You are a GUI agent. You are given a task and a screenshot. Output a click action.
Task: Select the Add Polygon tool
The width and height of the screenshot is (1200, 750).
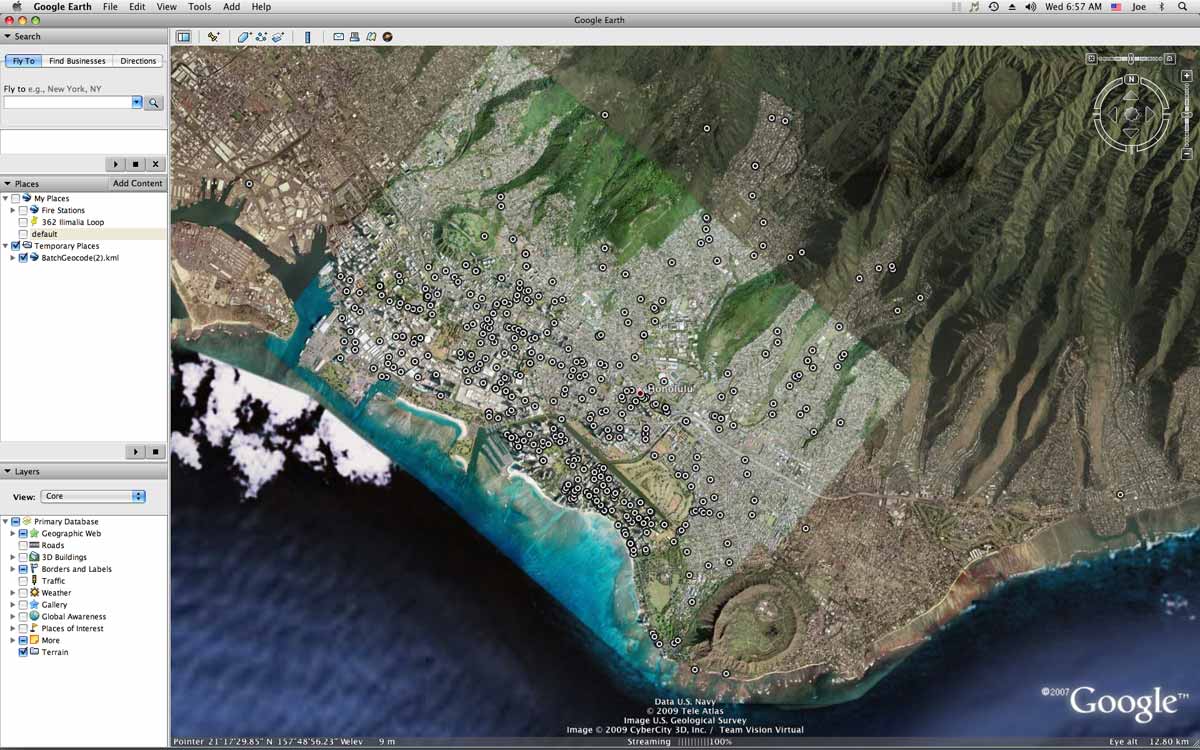244,37
